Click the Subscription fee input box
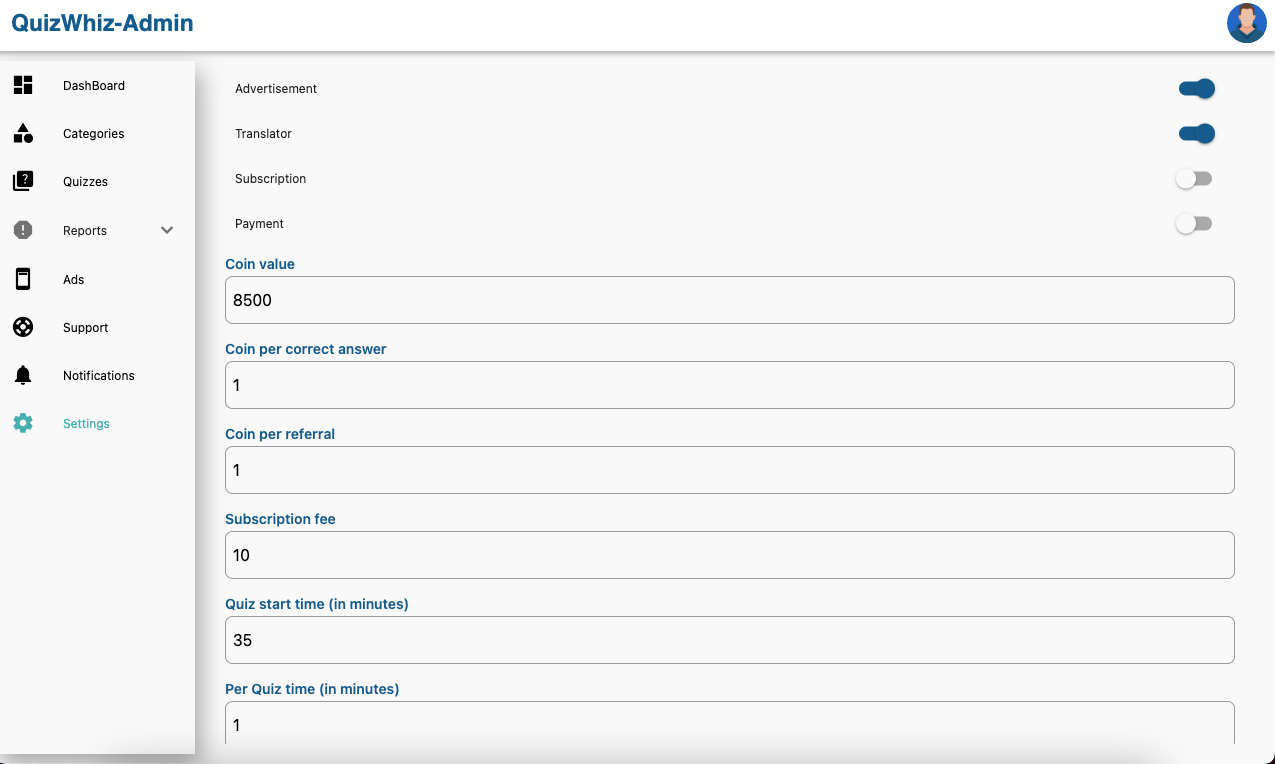 [730, 555]
